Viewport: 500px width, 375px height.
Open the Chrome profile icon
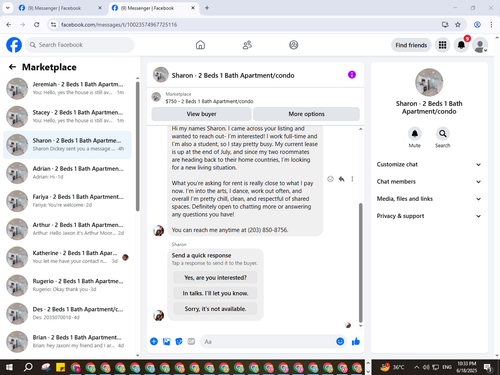point(477,24)
